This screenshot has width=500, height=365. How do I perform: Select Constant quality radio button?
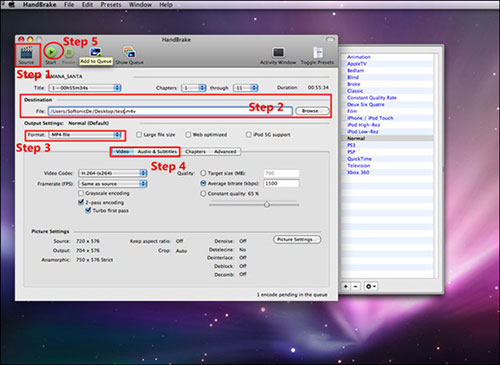point(203,194)
